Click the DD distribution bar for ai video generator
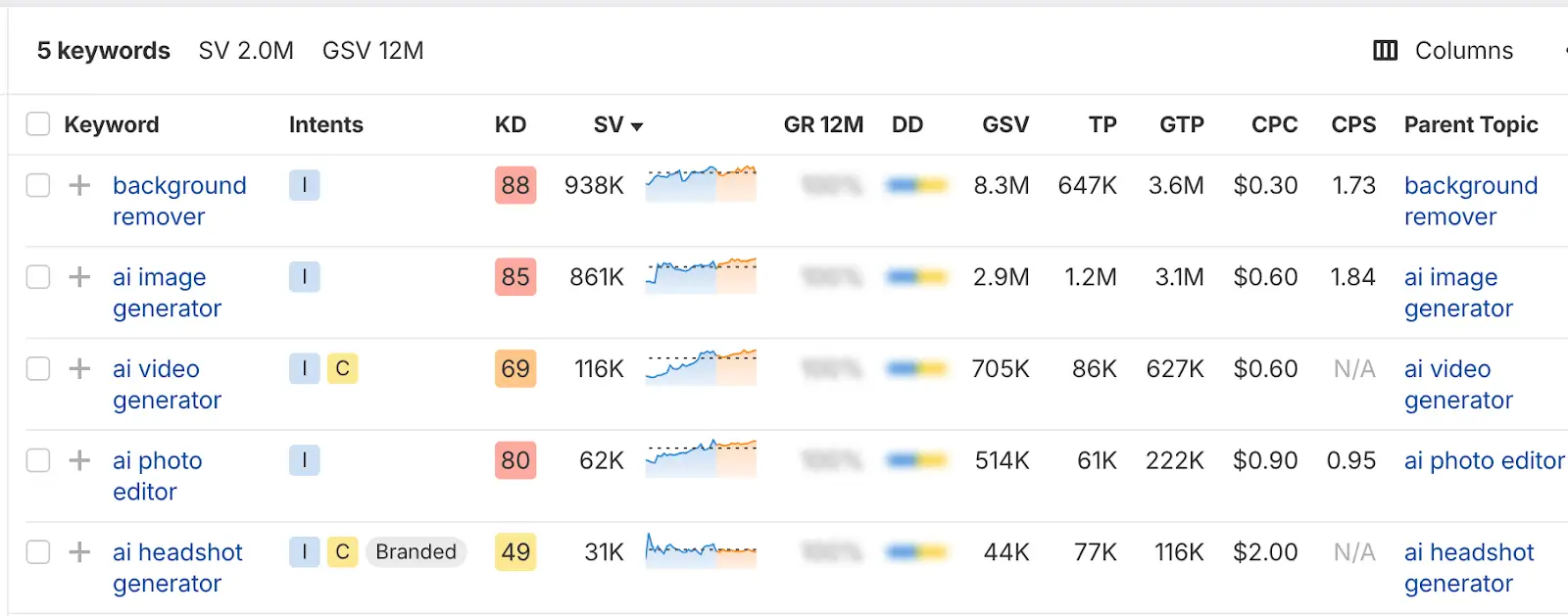Screen dimensions: 1568x616 (x=916, y=369)
